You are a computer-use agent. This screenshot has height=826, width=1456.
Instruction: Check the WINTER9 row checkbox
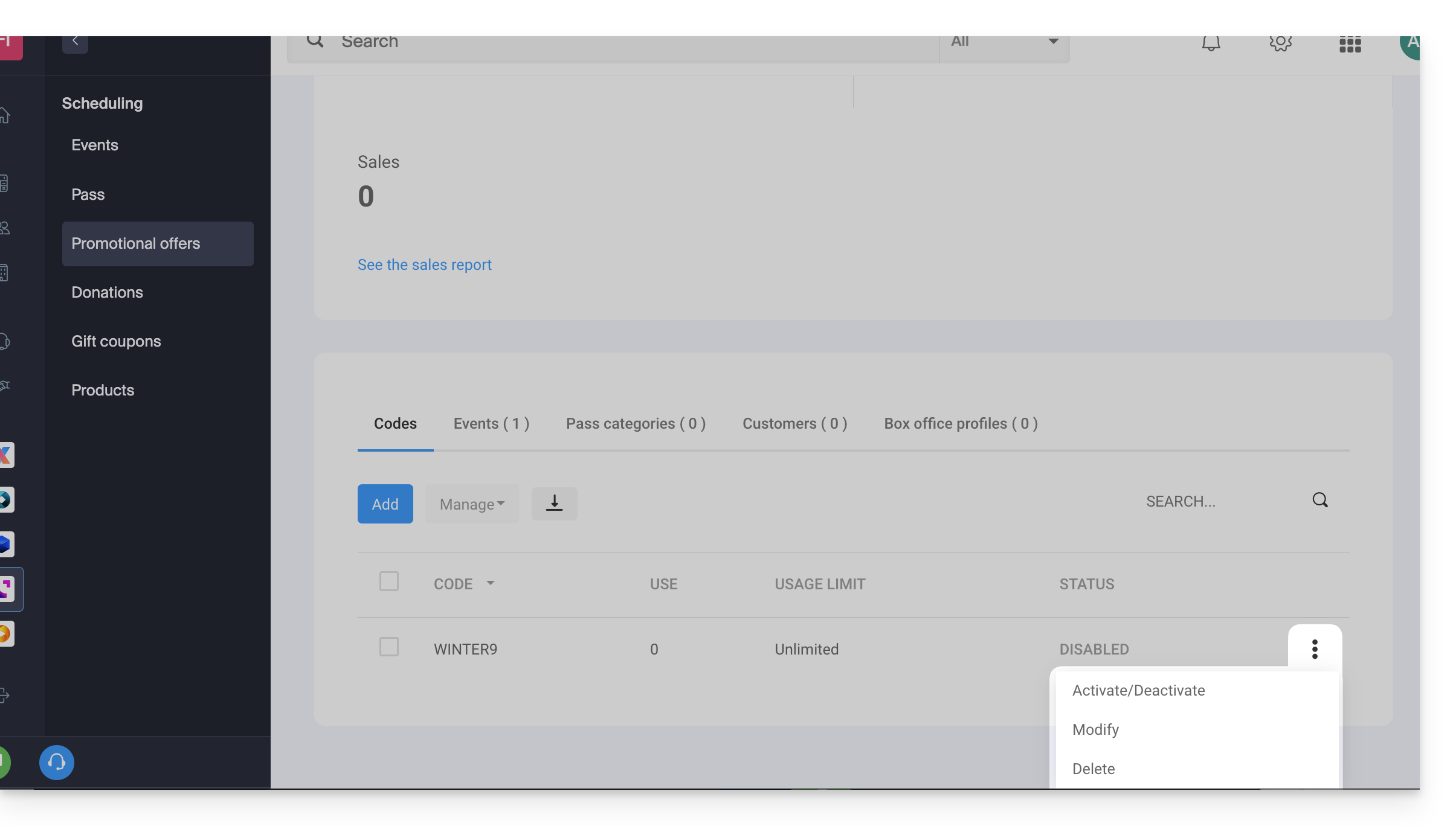click(389, 647)
